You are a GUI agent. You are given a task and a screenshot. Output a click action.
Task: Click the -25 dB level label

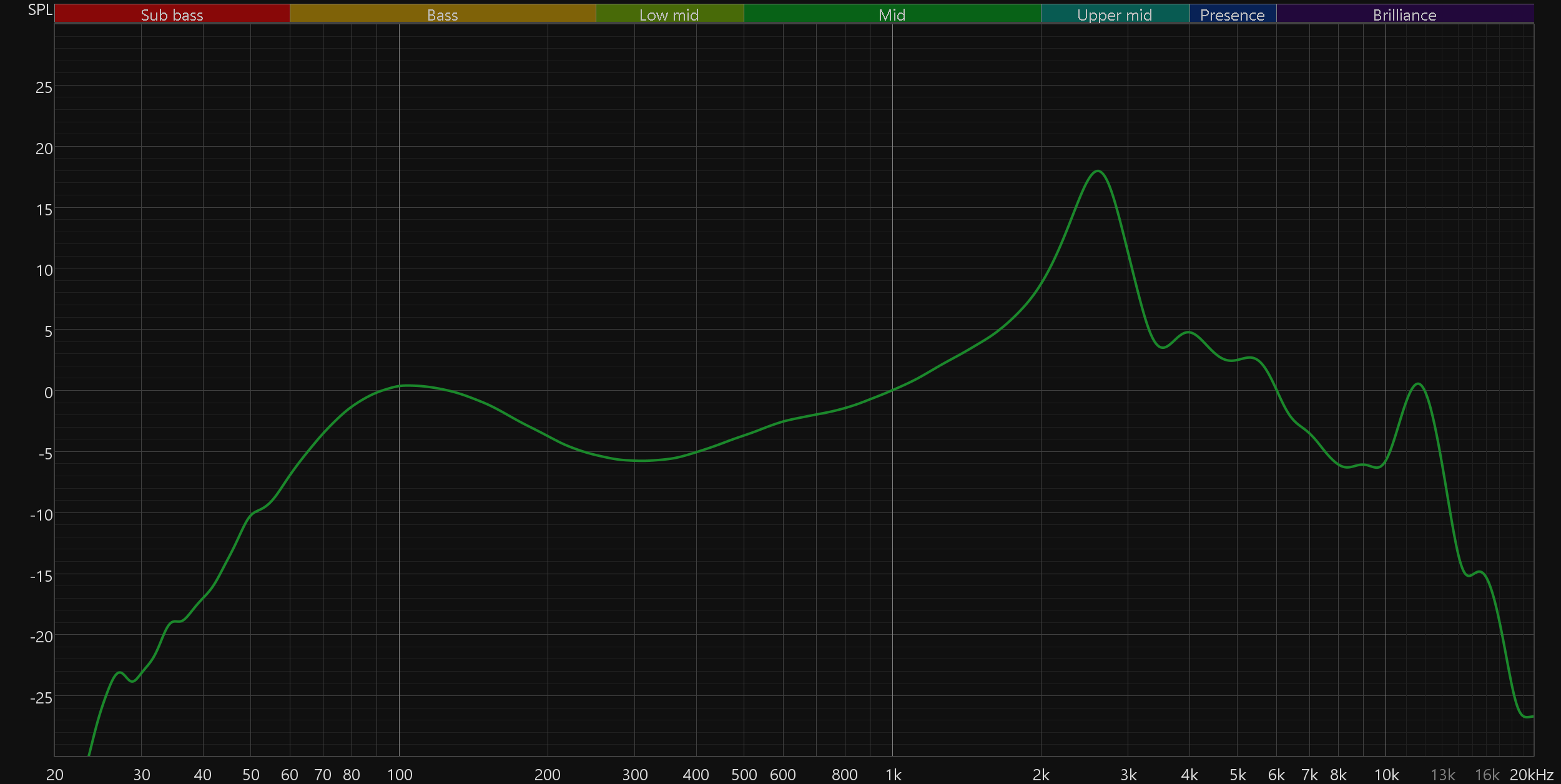coord(41,698)
